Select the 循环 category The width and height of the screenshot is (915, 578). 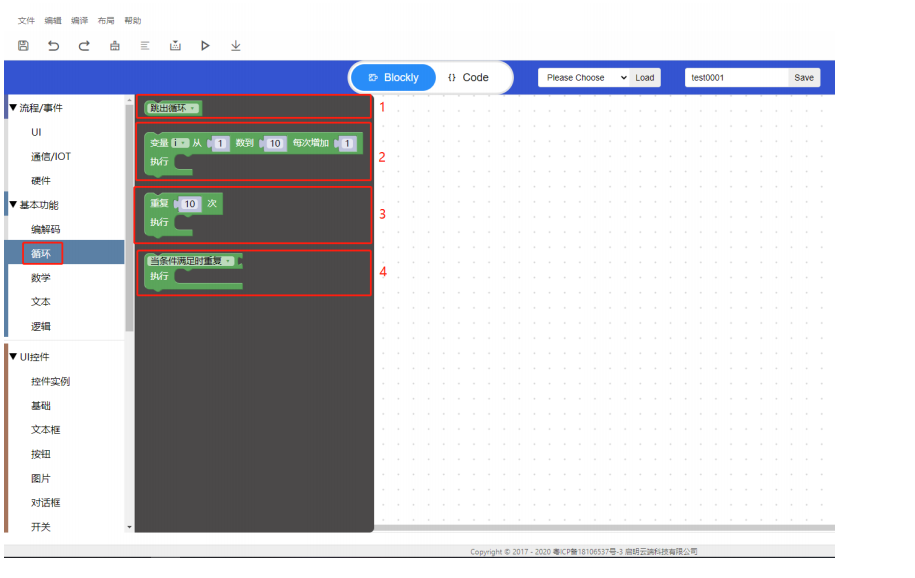click(41, 253)
